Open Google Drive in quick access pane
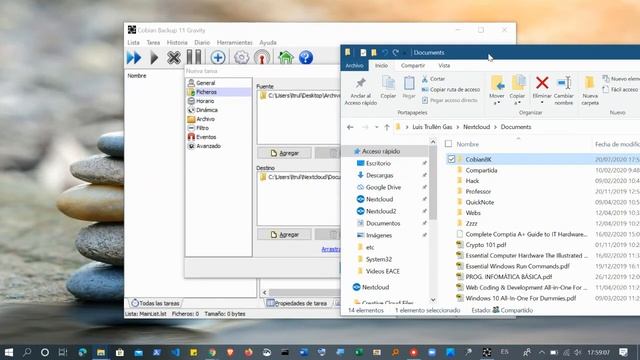The image size is (640, 360). (383, 187)
